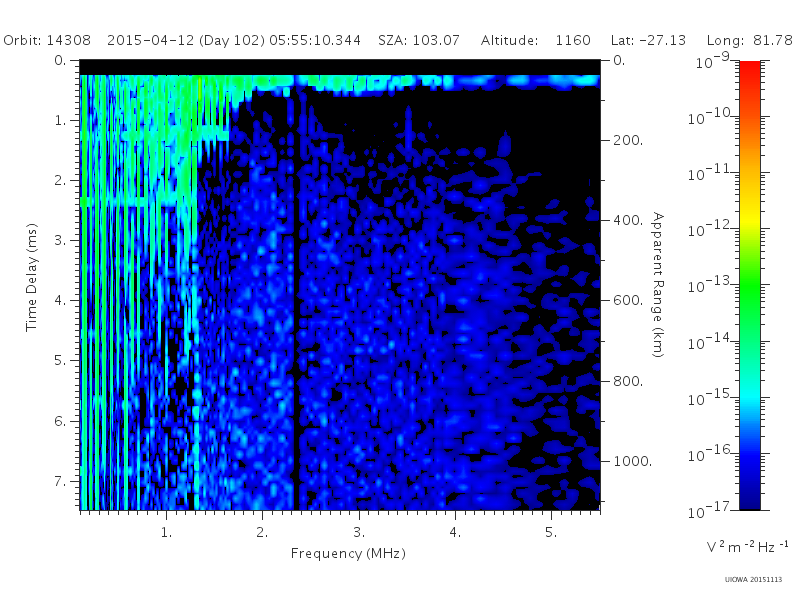Screen dimensions: 800x600
Task: Click the 'Altitude:' label
Action: point(509,40)
